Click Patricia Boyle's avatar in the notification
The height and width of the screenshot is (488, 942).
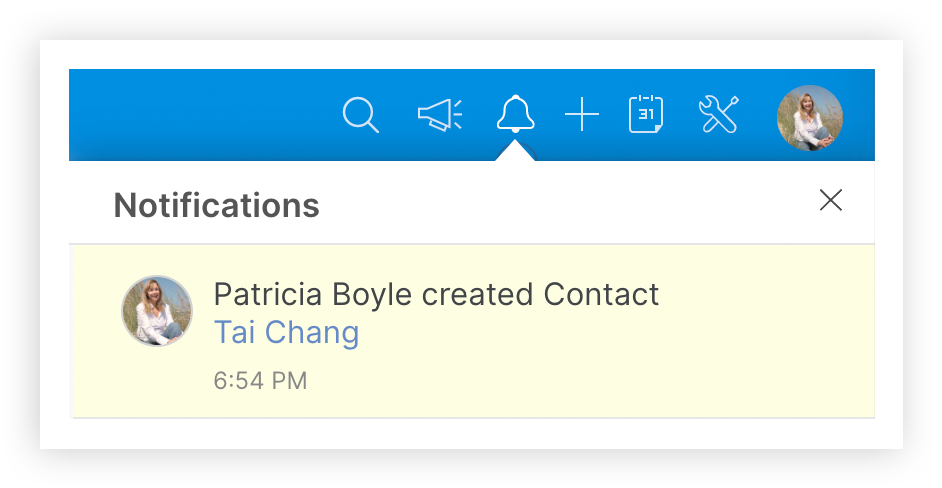(x=157, y=311)
